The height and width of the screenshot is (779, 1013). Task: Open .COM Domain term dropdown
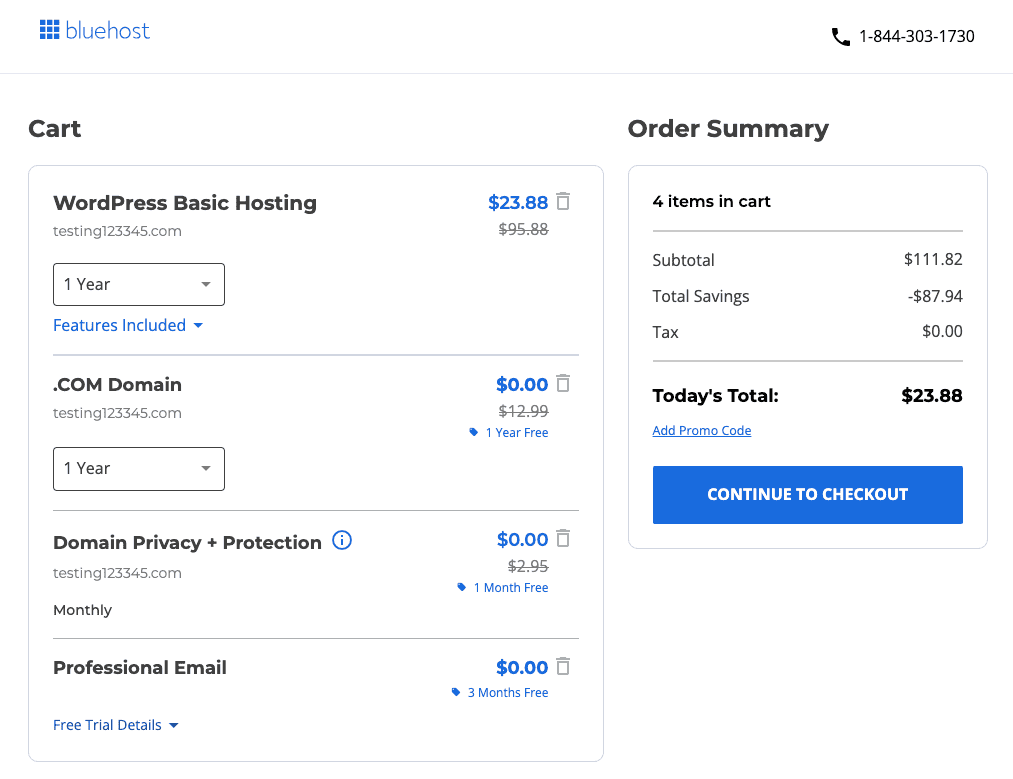(x=139, y=469)
